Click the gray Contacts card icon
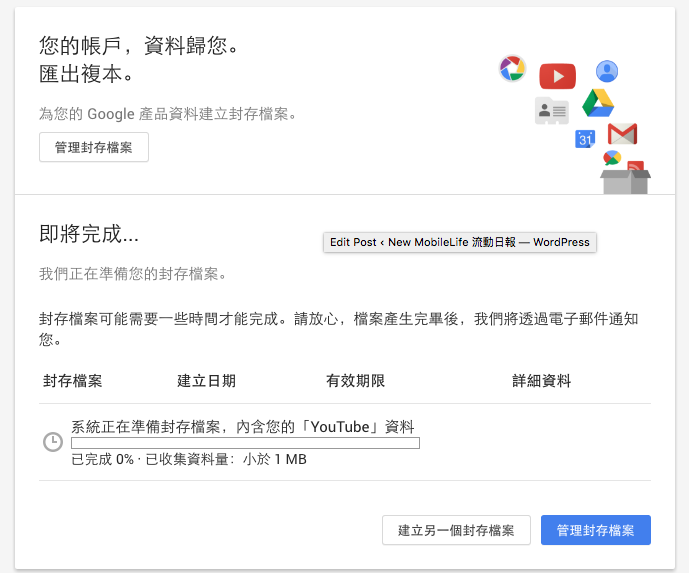The height and width of the screenshot is (573, 689). 551,111
